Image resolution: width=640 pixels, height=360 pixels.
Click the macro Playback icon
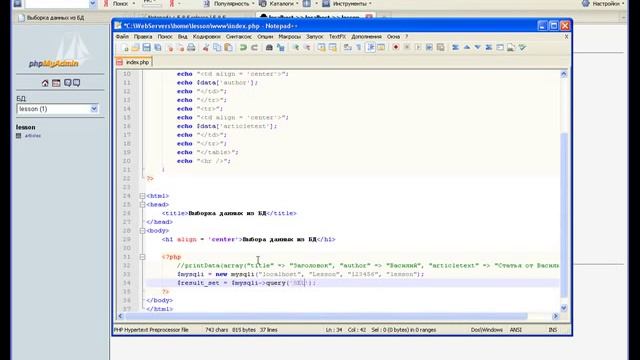click(x=418, y=48)
